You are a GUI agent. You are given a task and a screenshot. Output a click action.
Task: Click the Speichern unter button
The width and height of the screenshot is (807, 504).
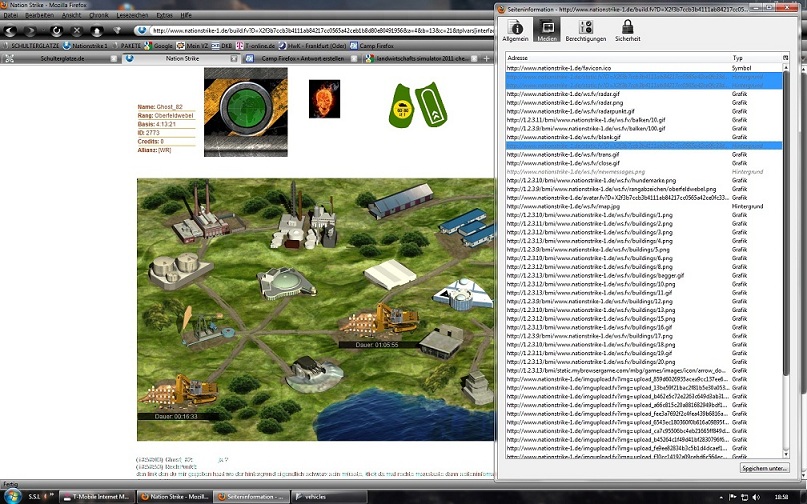[x=765, y=468]
